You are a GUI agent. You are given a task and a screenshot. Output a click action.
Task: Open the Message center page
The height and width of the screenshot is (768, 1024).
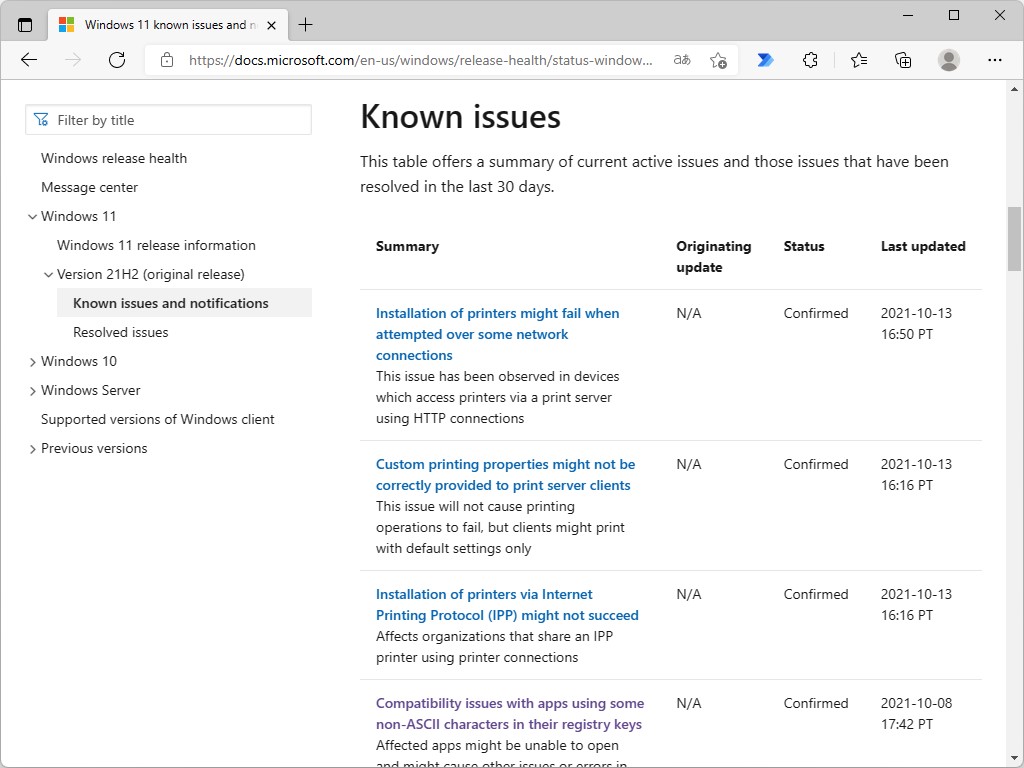[x=89, y=187]
